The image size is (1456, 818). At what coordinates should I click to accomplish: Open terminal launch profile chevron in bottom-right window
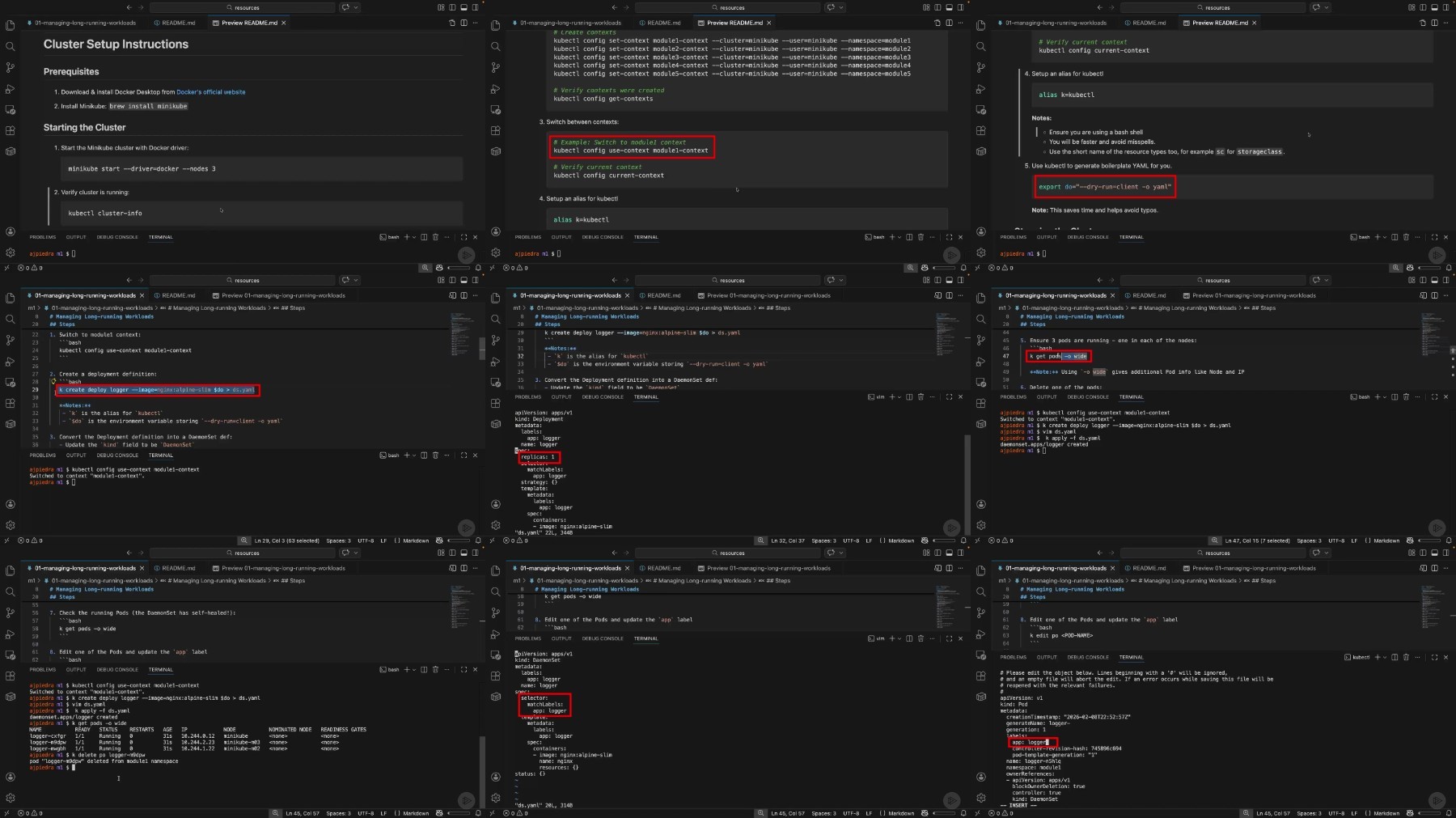(x=1384, y=657)
